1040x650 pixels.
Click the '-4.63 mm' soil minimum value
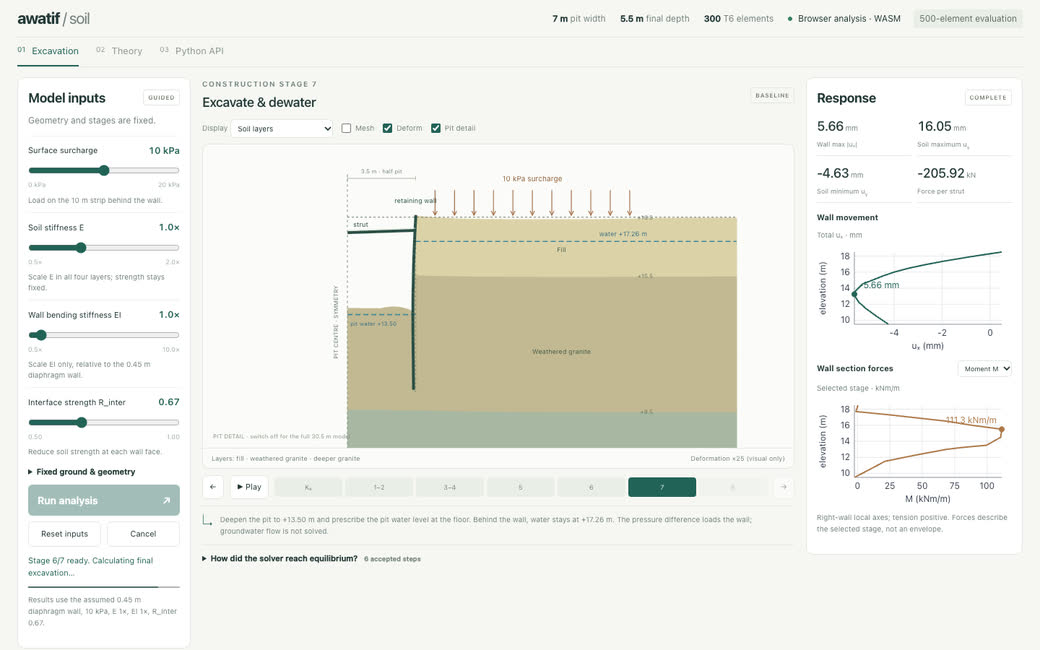pyautogui.click(x=840, y=173)
